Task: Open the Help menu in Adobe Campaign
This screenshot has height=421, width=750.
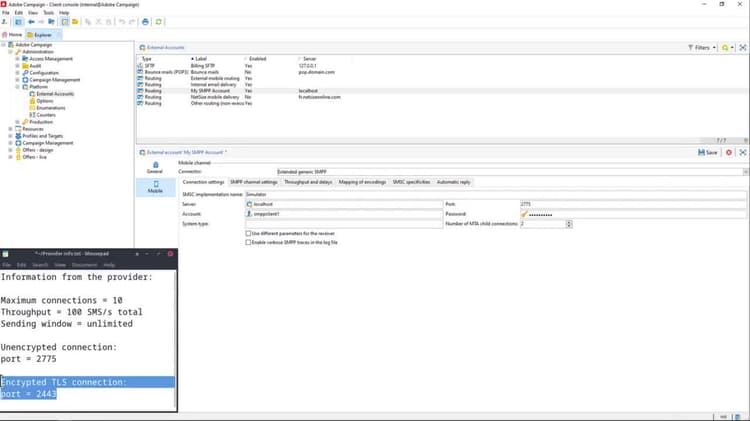Action: tap(64, 13)
